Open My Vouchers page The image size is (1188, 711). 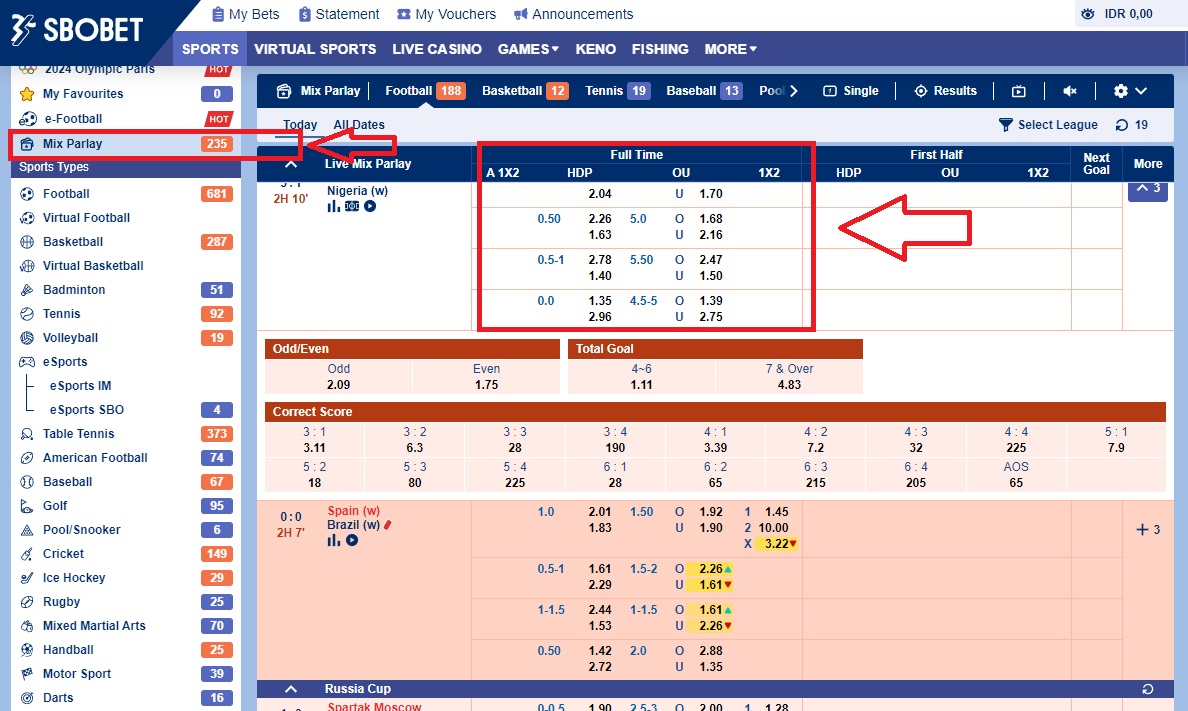point(446,14)
